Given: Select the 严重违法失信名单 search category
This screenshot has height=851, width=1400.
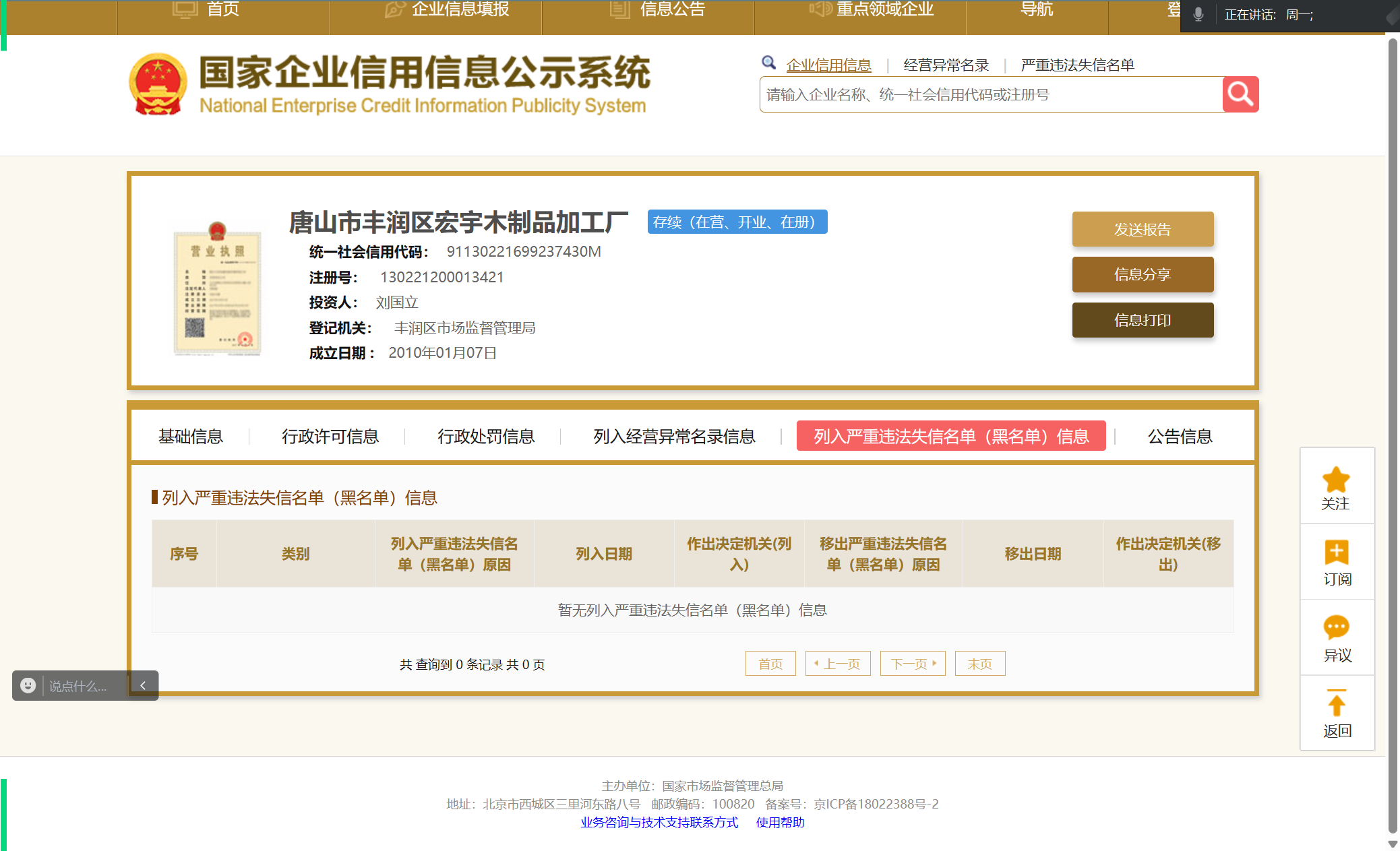Looking at the screenshot, I should click(1077, 65).
